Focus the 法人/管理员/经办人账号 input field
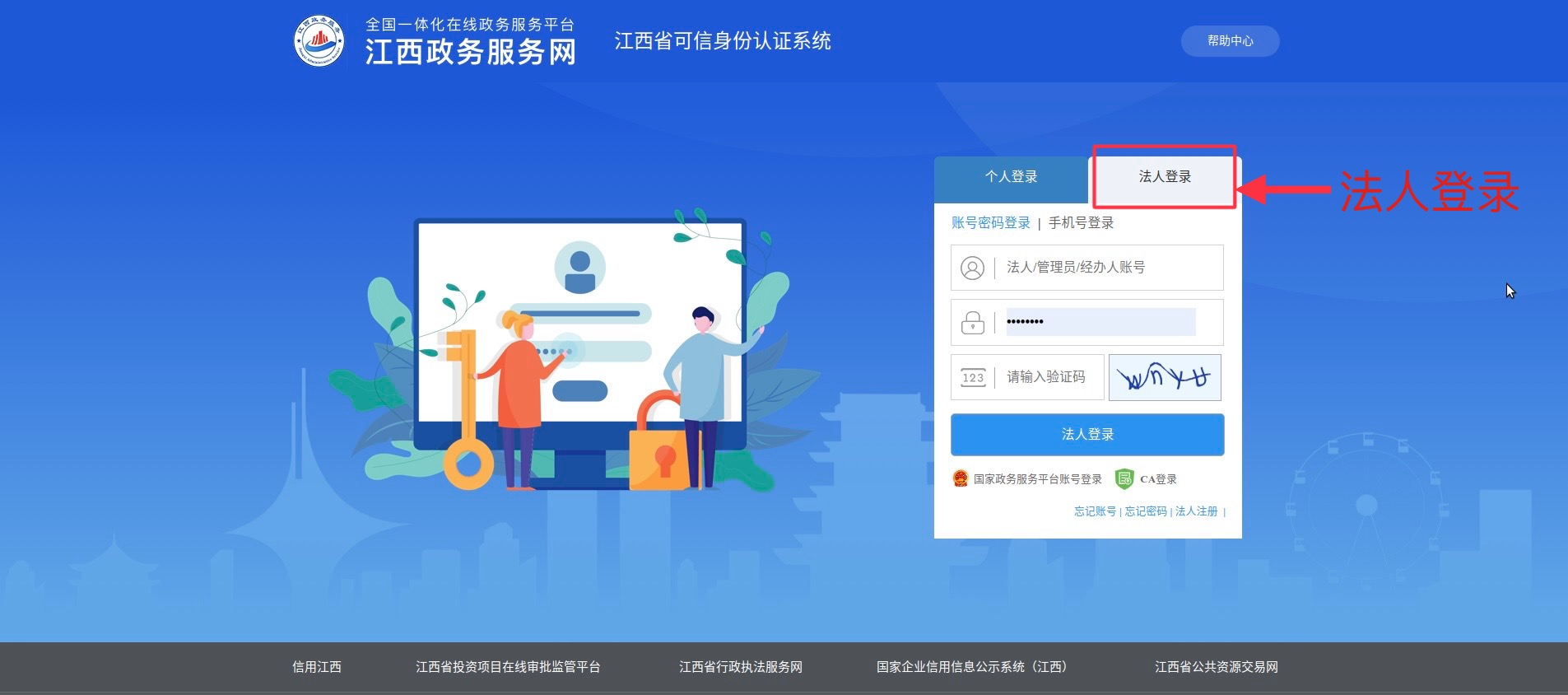This screenshot has height=695, width=1568. coord(1107,268)
